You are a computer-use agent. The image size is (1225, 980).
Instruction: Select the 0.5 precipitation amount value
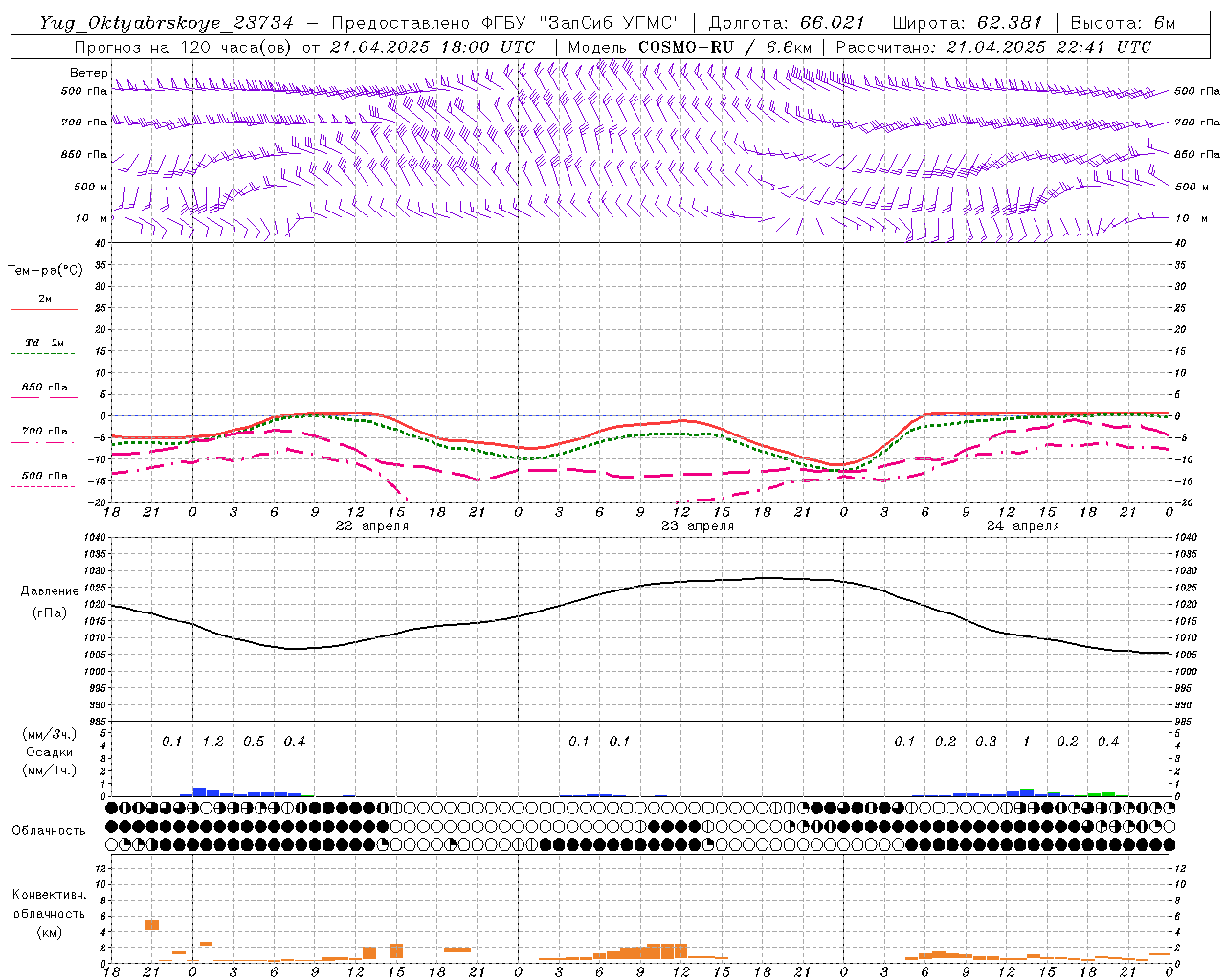[254, 742]
